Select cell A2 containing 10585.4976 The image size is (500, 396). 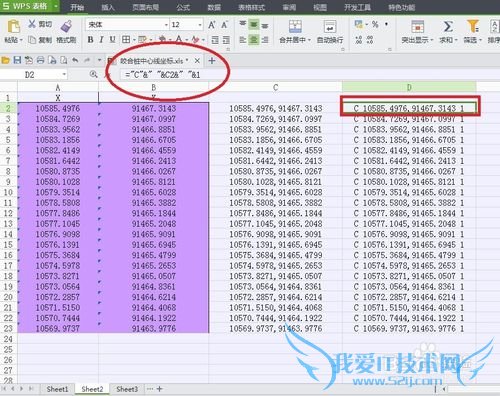coord(58,108)
